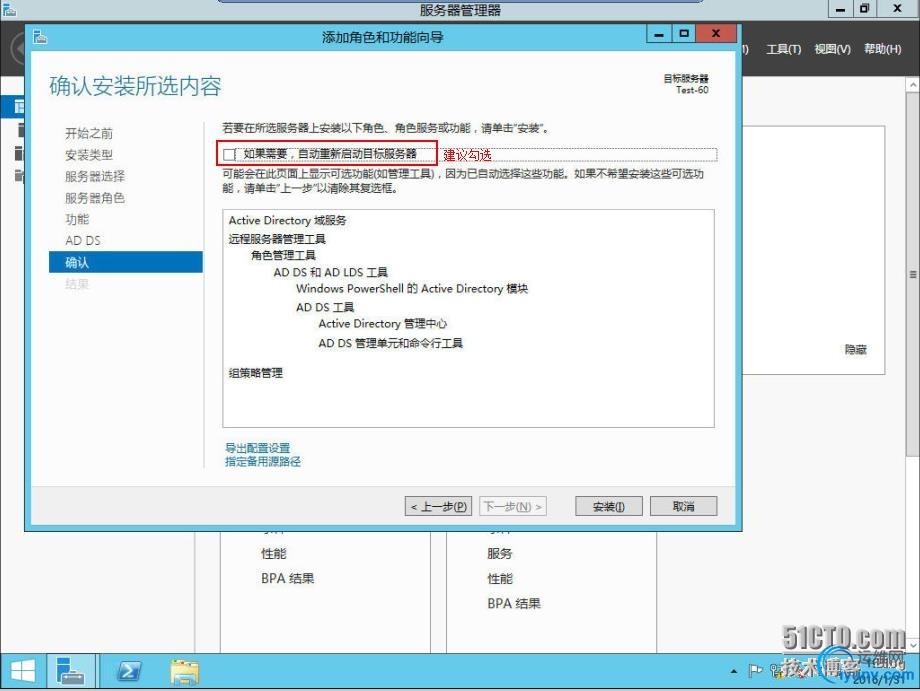This screenshot has height=691, width=920.
Task: Click the scrollbar up arrow in Server Manager
Action: point(912,85)
